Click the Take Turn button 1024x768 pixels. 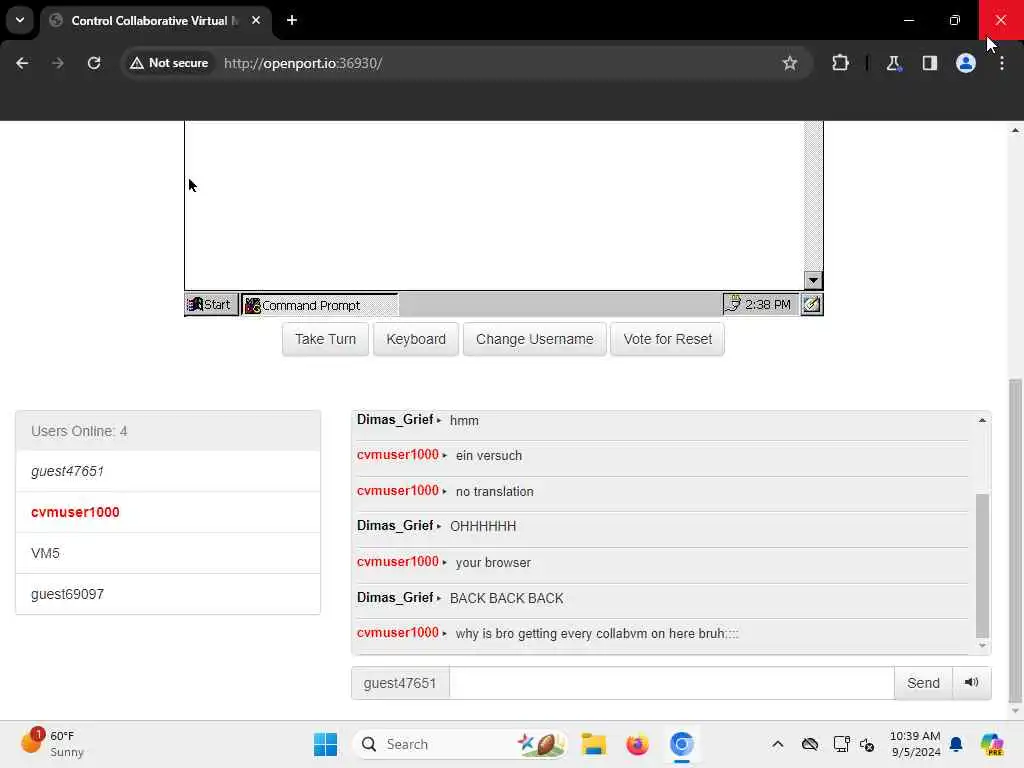tap(325, 339)
